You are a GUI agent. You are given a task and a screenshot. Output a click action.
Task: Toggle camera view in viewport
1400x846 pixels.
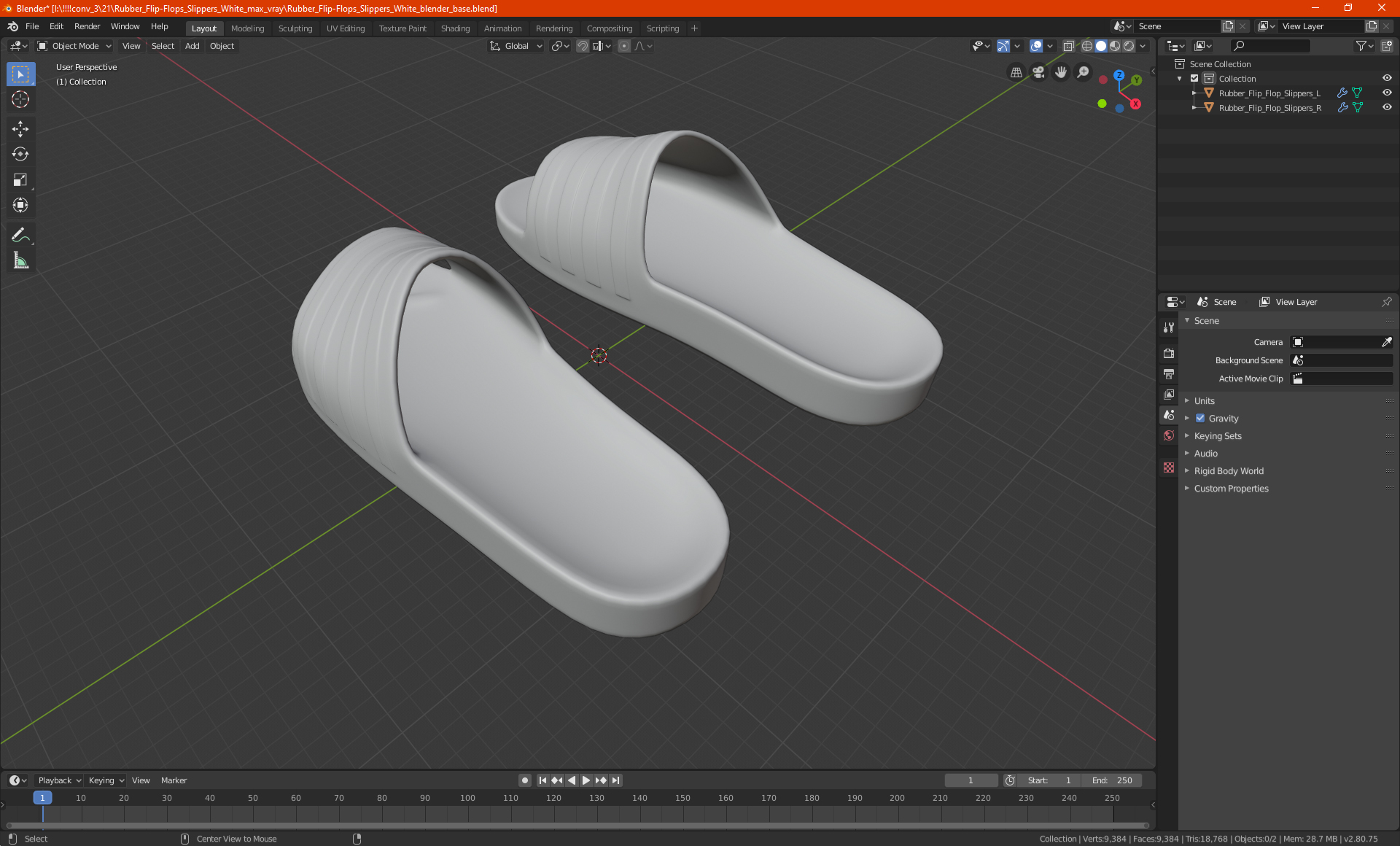pyautogui.click(x=1038, y=72)
